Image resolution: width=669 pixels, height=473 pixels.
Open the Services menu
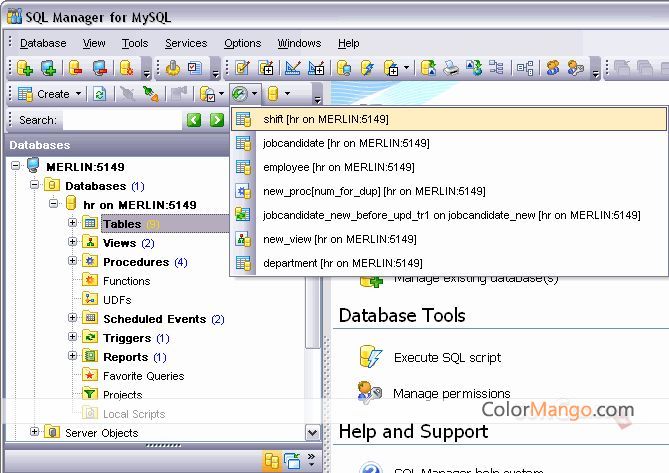pyautogui.click(x=186, y=43)
